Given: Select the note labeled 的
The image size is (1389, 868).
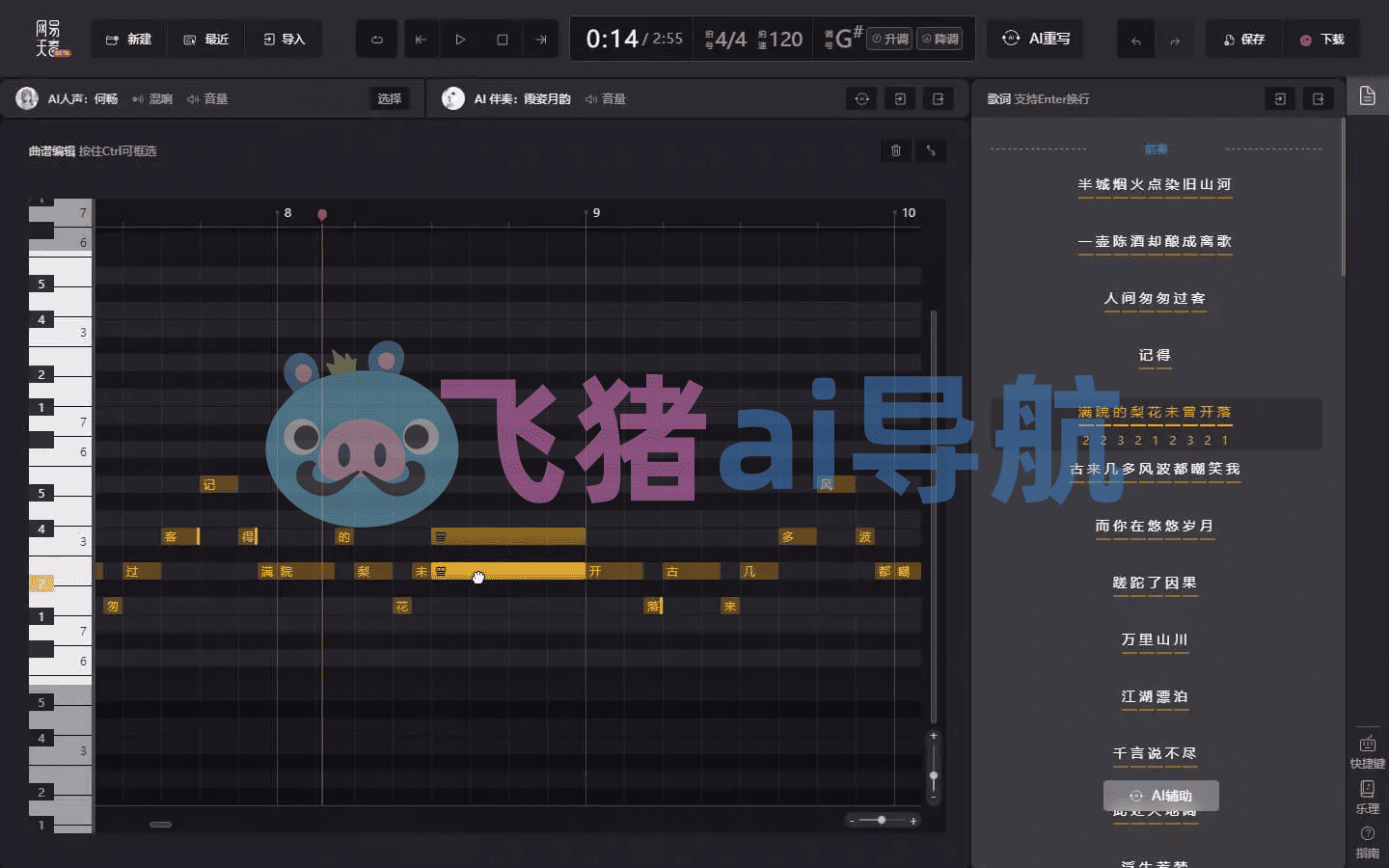Looking at the screenshot, I should pyautogui.click(x=344, y=536).
